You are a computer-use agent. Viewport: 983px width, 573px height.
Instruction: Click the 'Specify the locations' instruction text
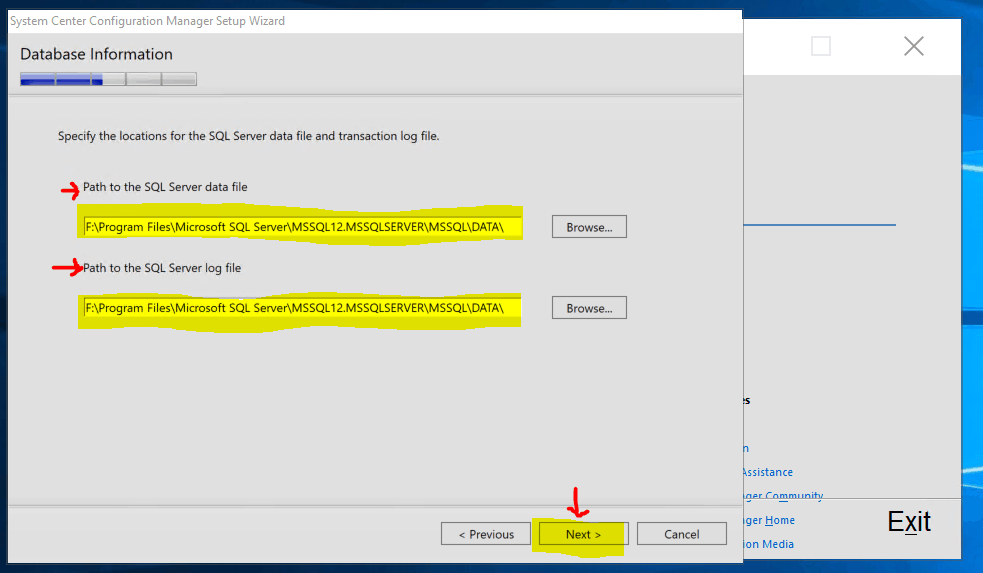pyautogui.click(x=249, y=136)
